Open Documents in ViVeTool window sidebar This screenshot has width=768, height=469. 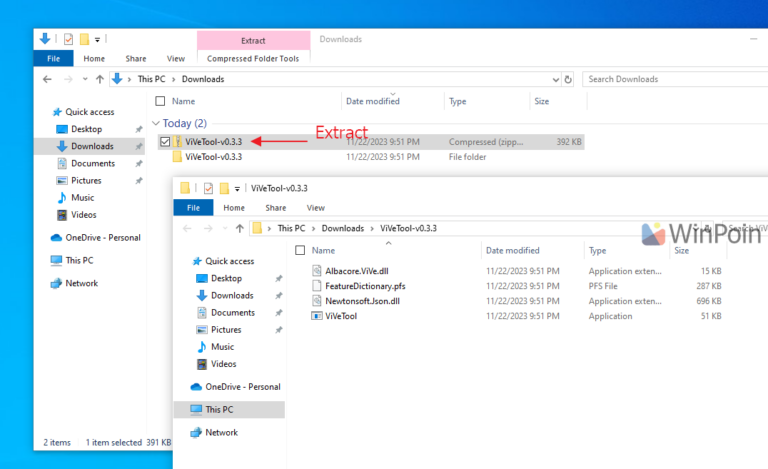click(x=233, y=313)
